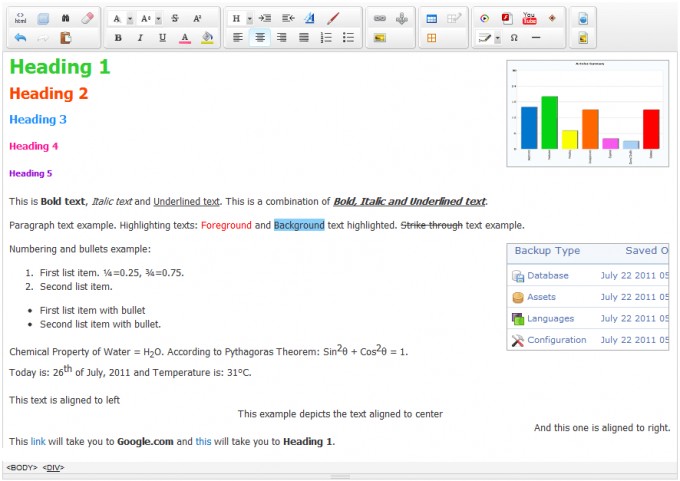Open the Database backup link
The width and height of the screenshot is (680, 481).
point(548,275)
